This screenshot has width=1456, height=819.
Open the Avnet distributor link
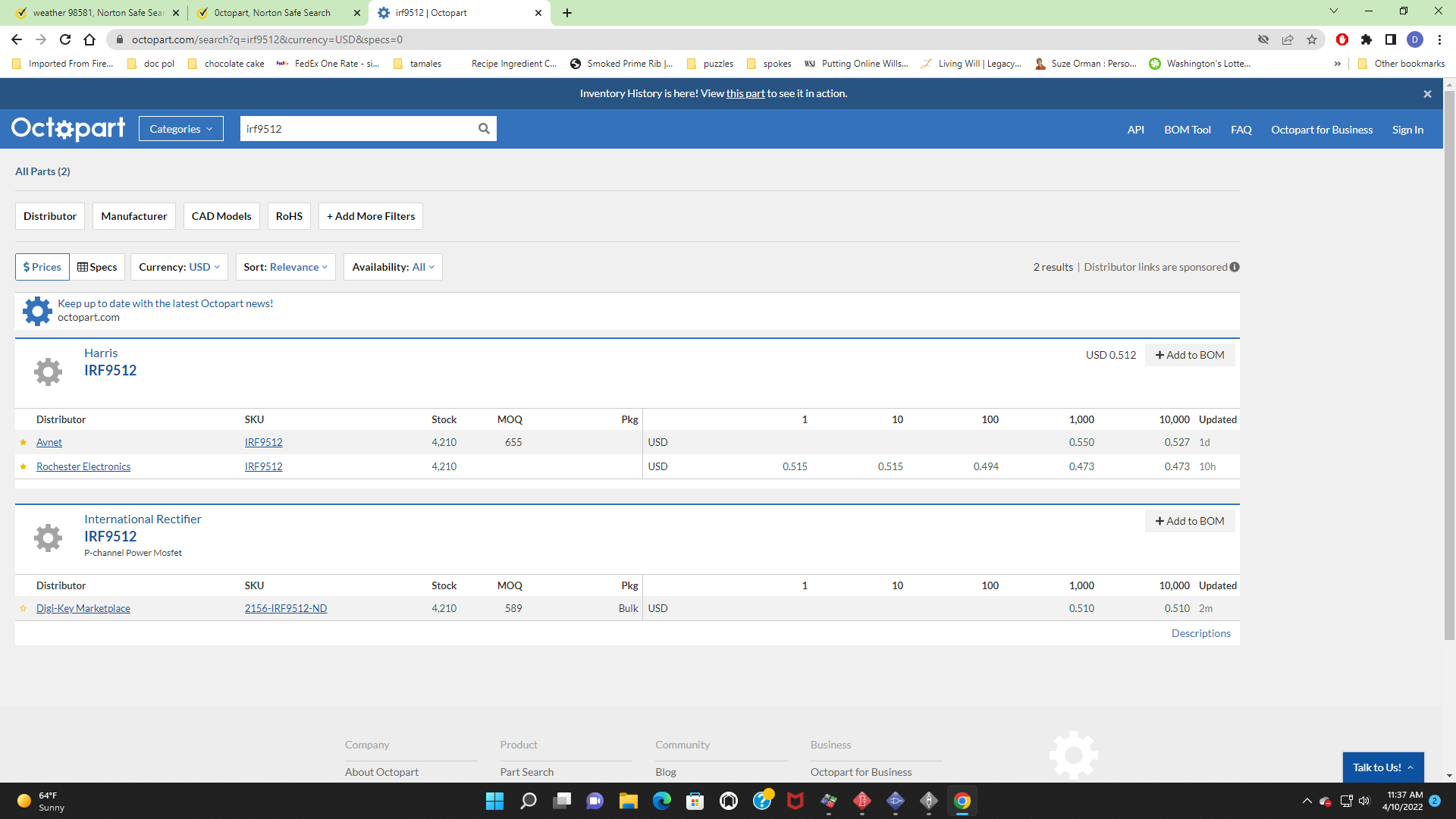tap(49, 442)
